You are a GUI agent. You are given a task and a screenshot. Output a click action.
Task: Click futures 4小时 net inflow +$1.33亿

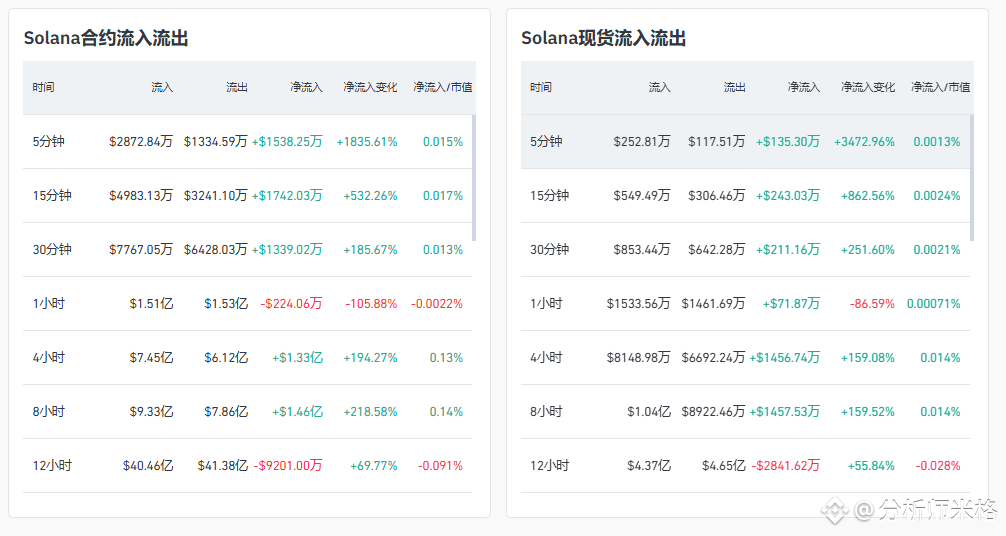pos(297,358)
